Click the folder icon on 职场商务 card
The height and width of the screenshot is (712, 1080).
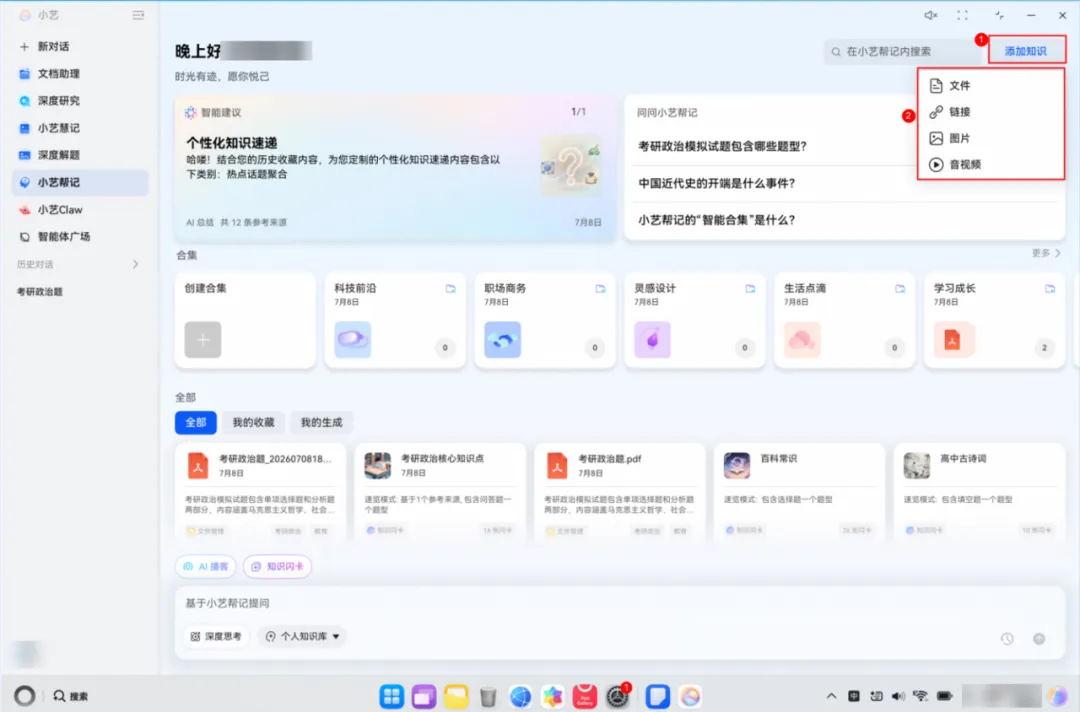pyautogui.click(x=601, y=289)
